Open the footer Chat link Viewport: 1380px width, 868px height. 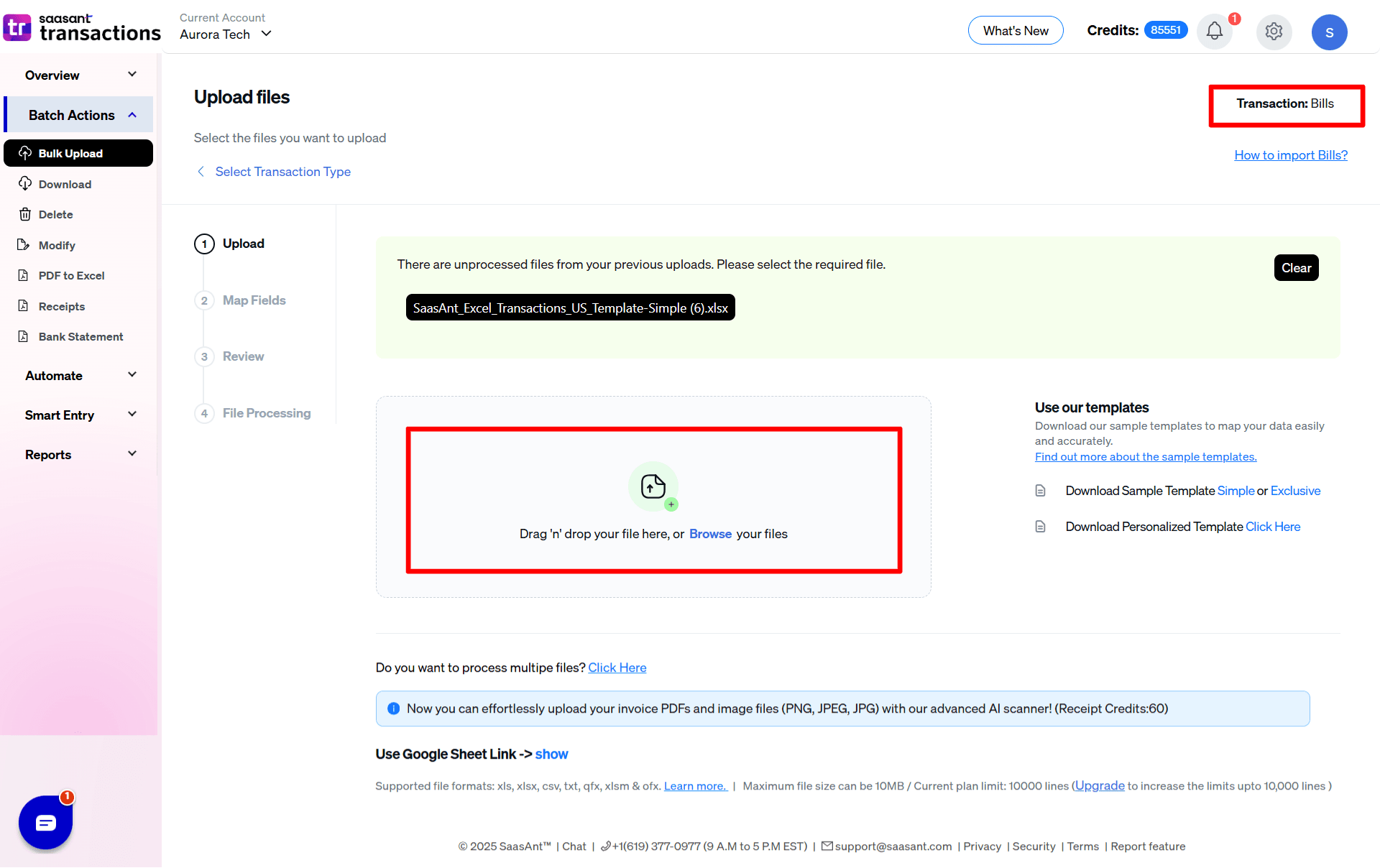[x=574, y=846]
